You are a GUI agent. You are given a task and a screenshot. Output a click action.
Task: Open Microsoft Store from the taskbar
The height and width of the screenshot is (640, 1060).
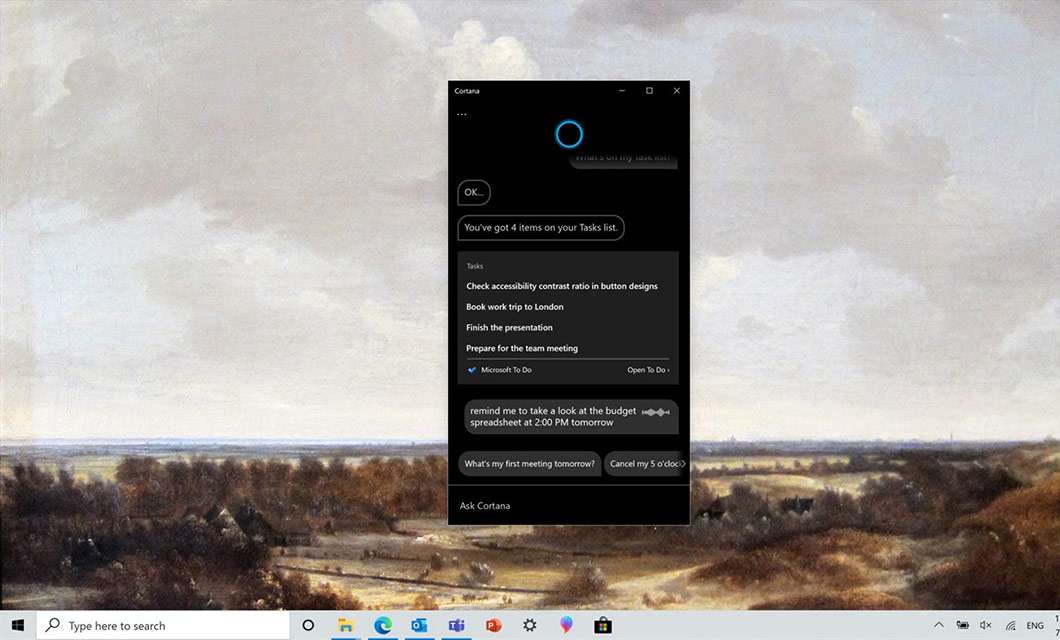point(602,625)
